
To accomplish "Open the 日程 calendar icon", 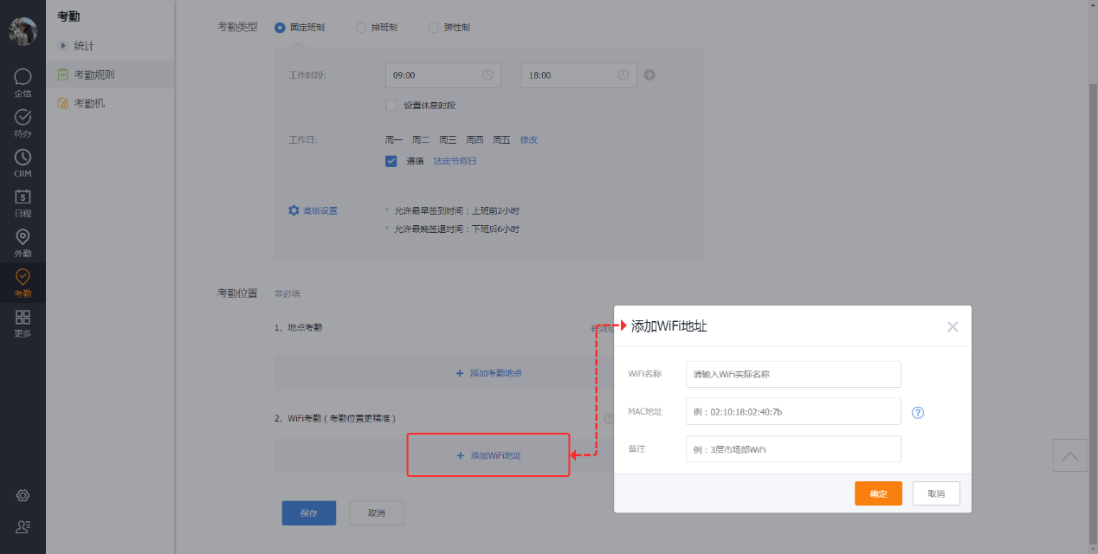I will click(22, 202).
